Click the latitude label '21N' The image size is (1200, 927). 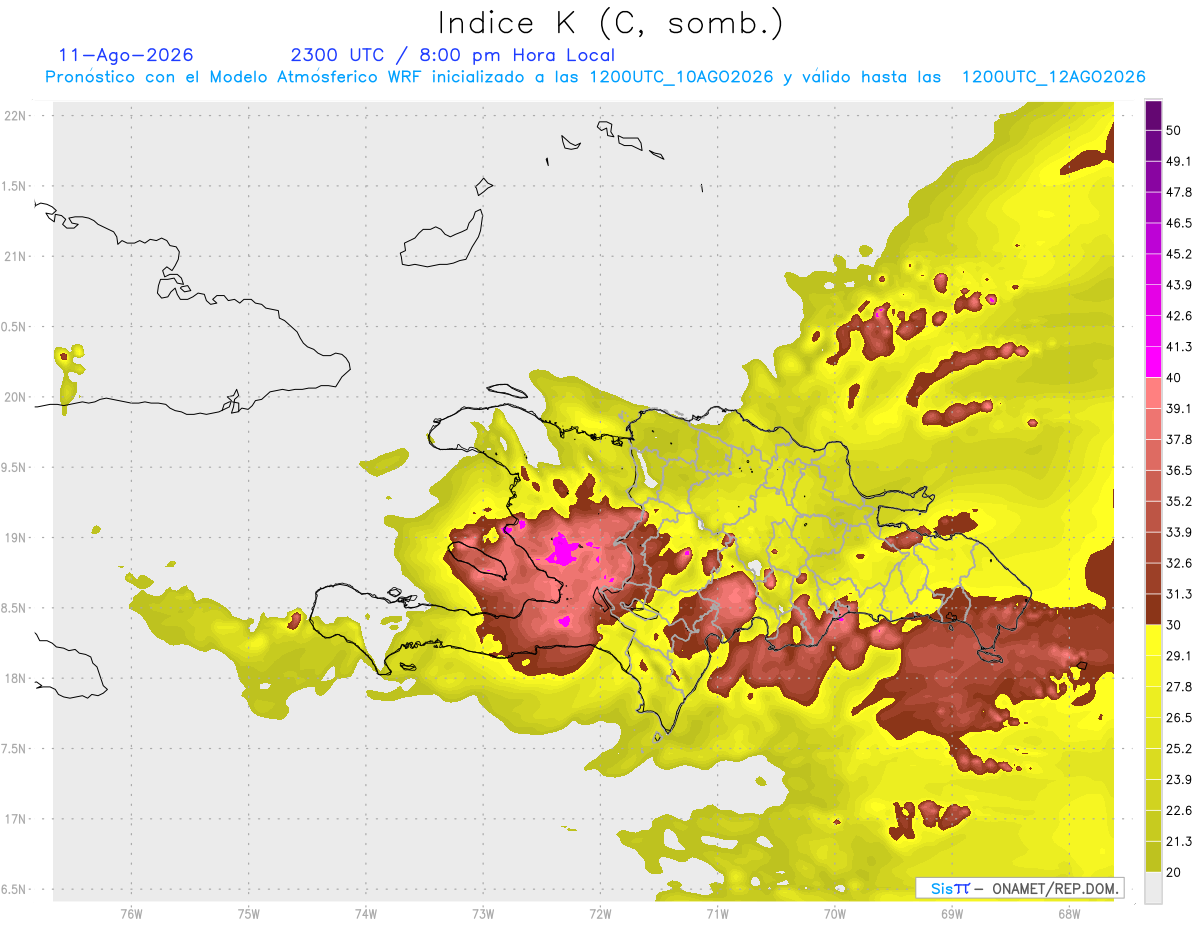click(16, 256)
